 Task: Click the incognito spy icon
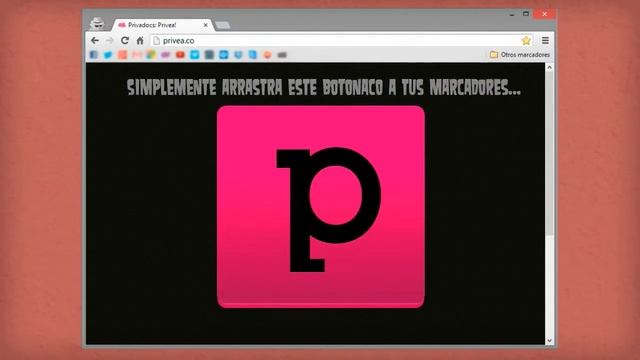(x=97, y=23)
